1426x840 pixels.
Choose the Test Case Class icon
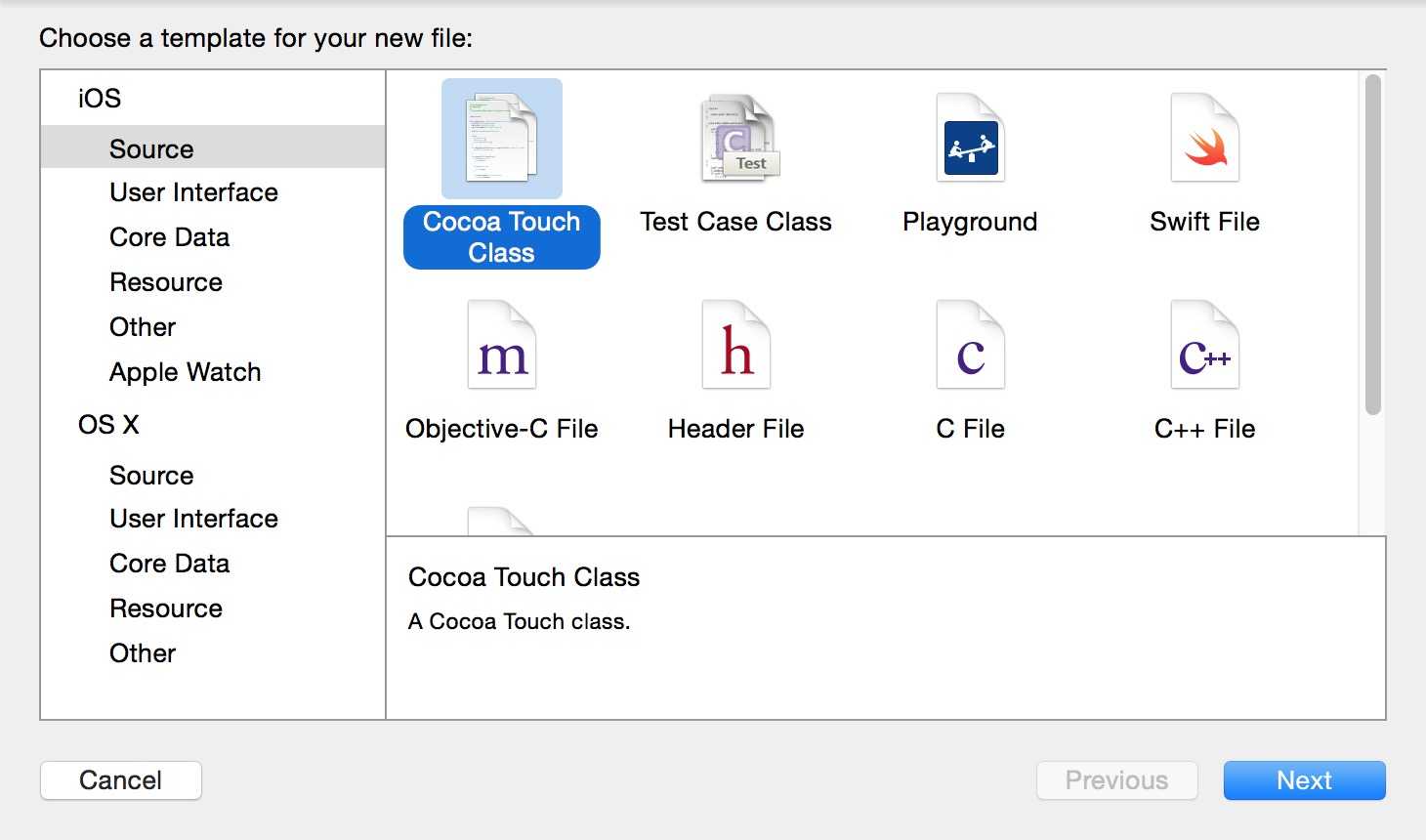pos(739,139)
